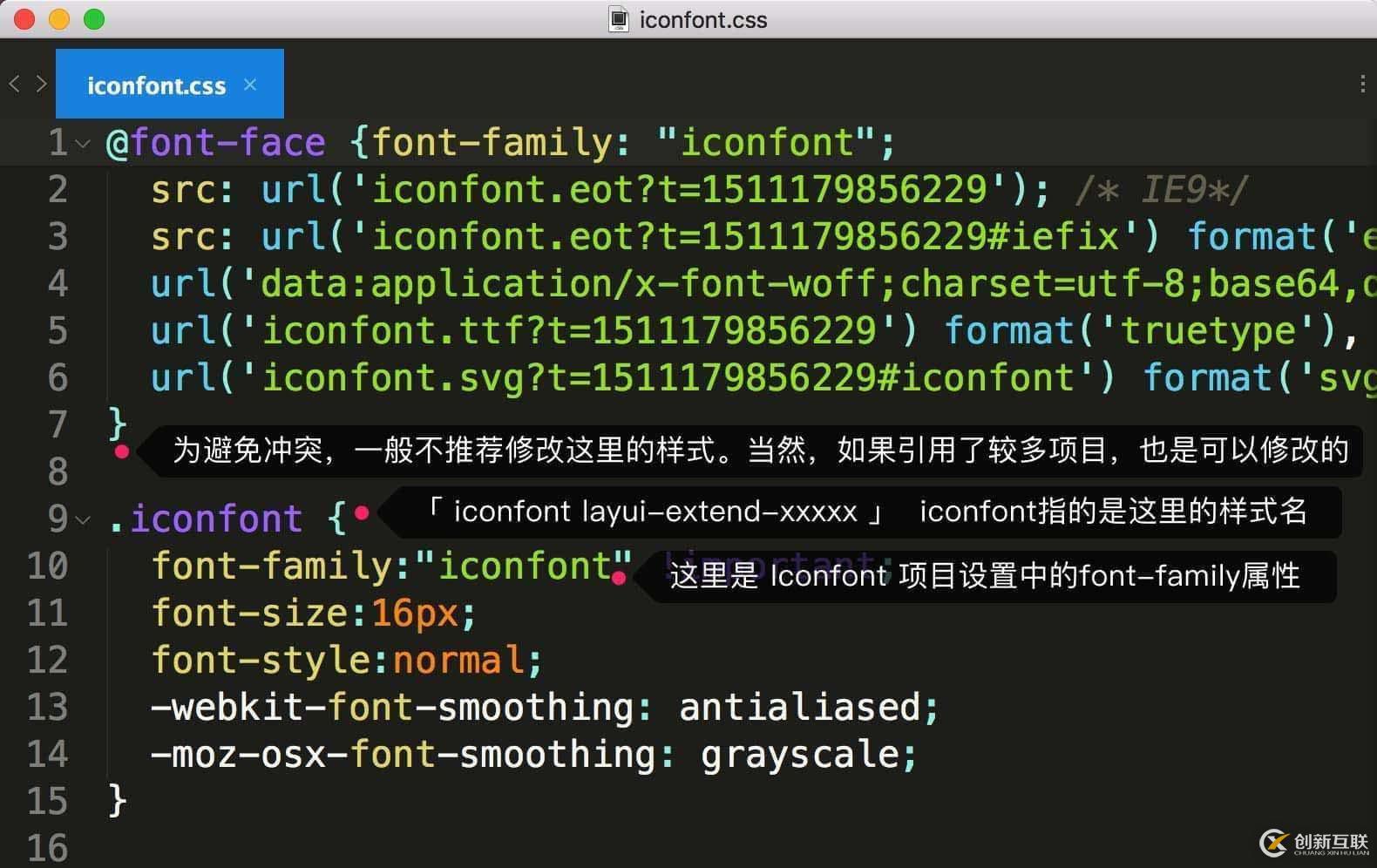Close the iconfont.css tab

[250, 85]
